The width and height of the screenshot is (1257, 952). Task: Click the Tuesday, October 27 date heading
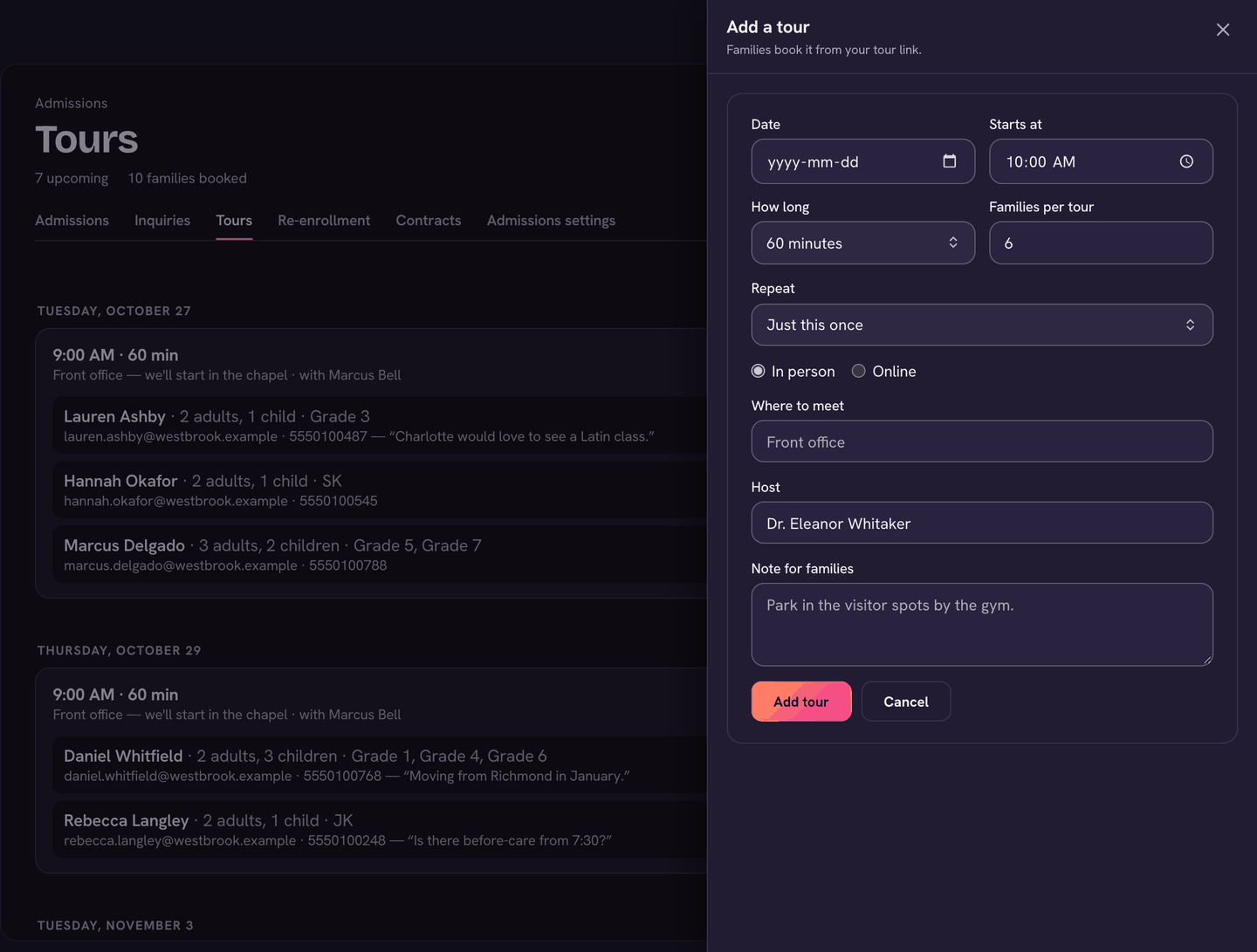(114, 311)
